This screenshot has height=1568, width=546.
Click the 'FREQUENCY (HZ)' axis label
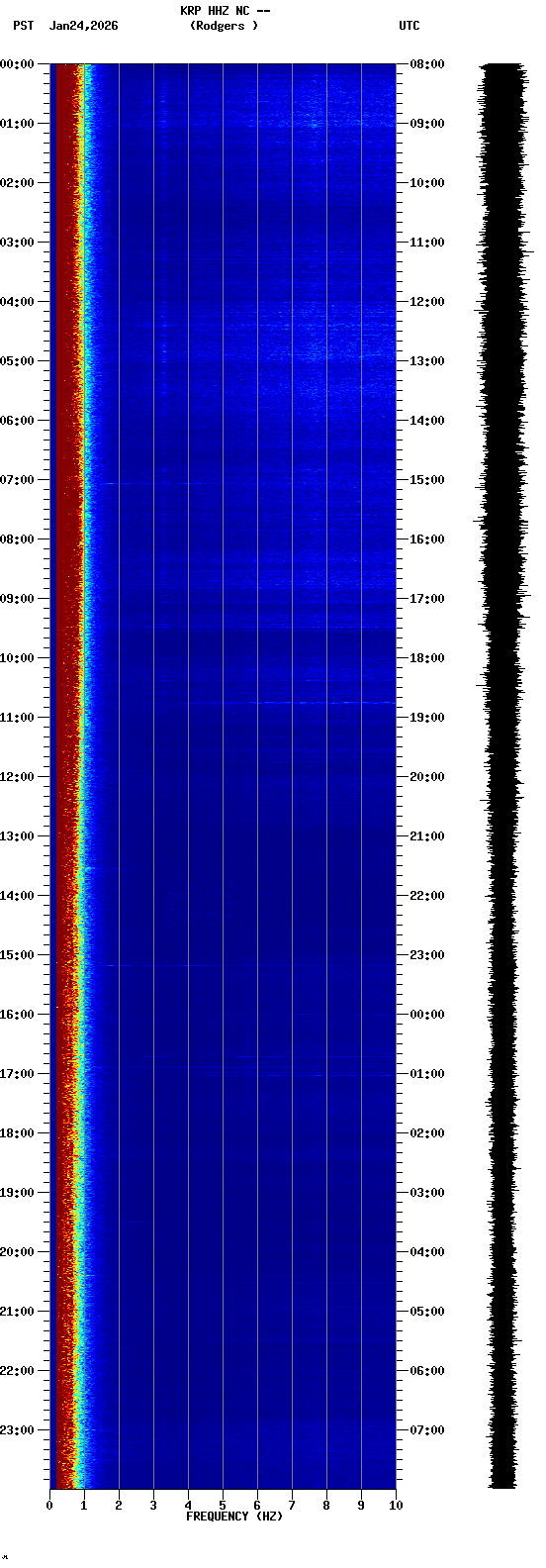(234, 1517)
